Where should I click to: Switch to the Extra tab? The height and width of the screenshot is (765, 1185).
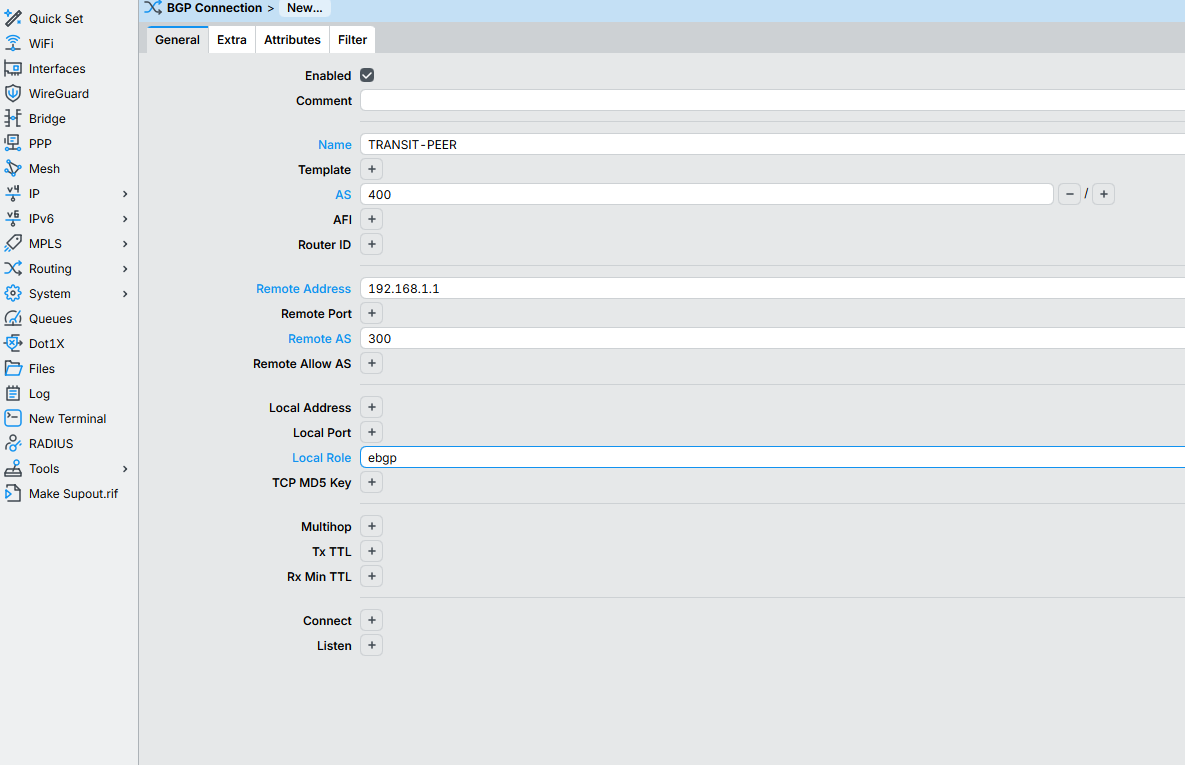pyautogui.click(x=231, y=39)
